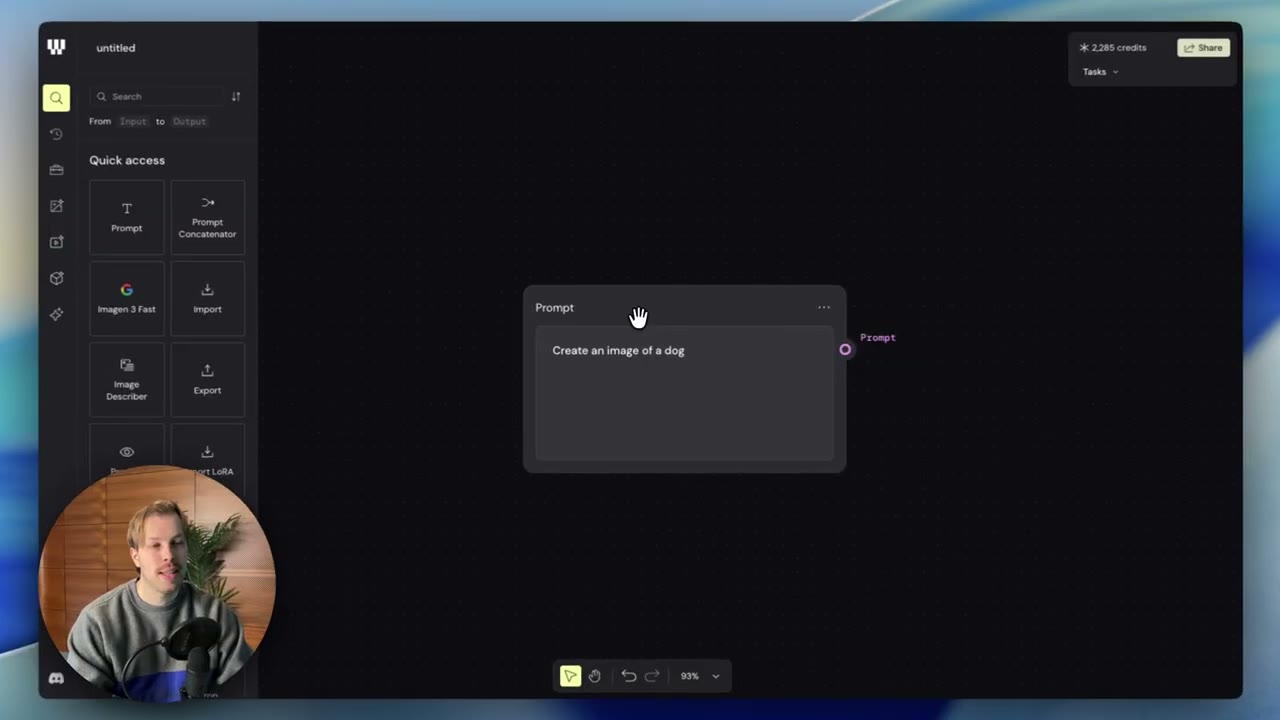Viewport: 1280px width, 720px height.
Task: Click the Prompt node output connector
Action: (845, 350)
